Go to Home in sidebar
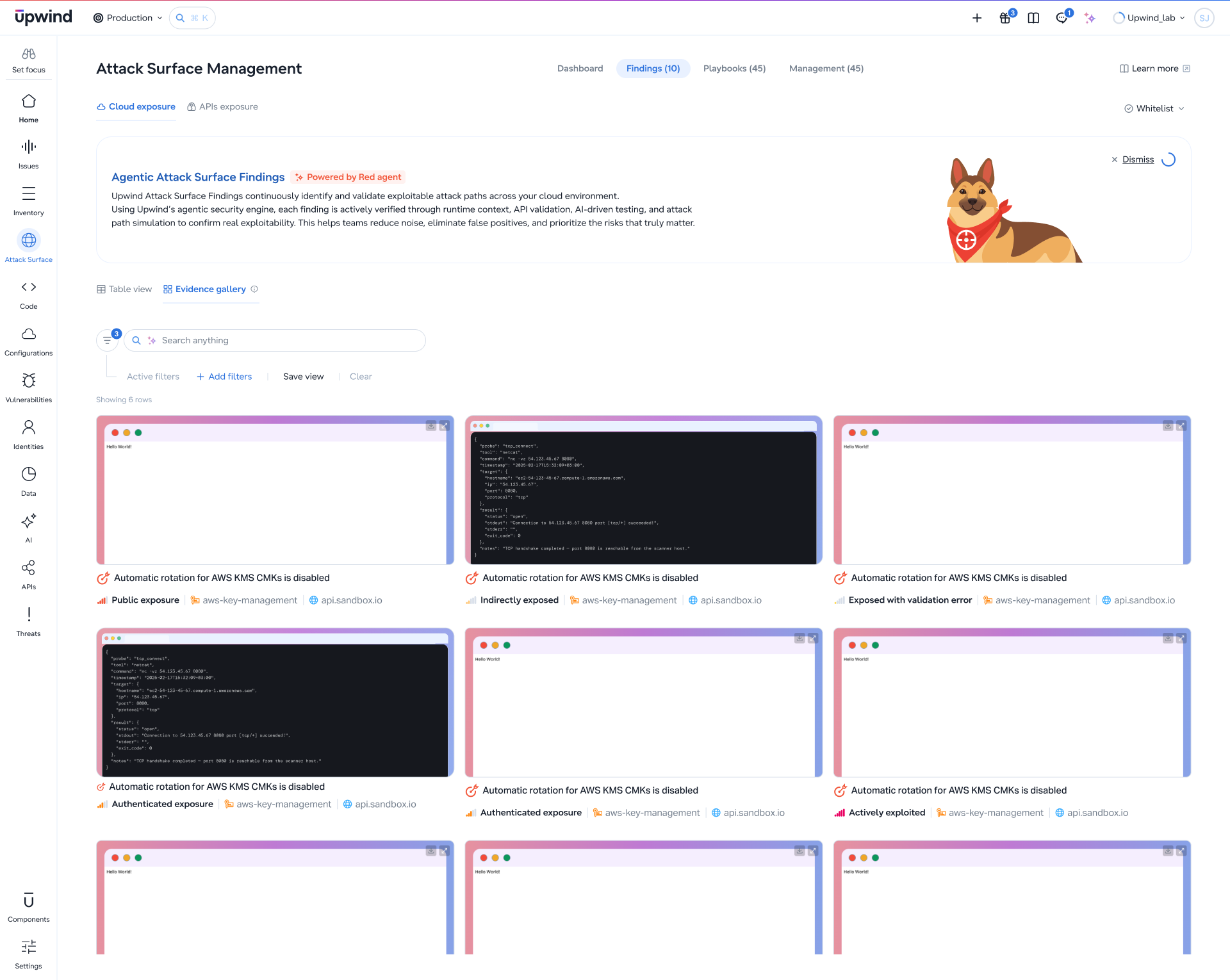The image size is (1230, 980). [28, 108]
